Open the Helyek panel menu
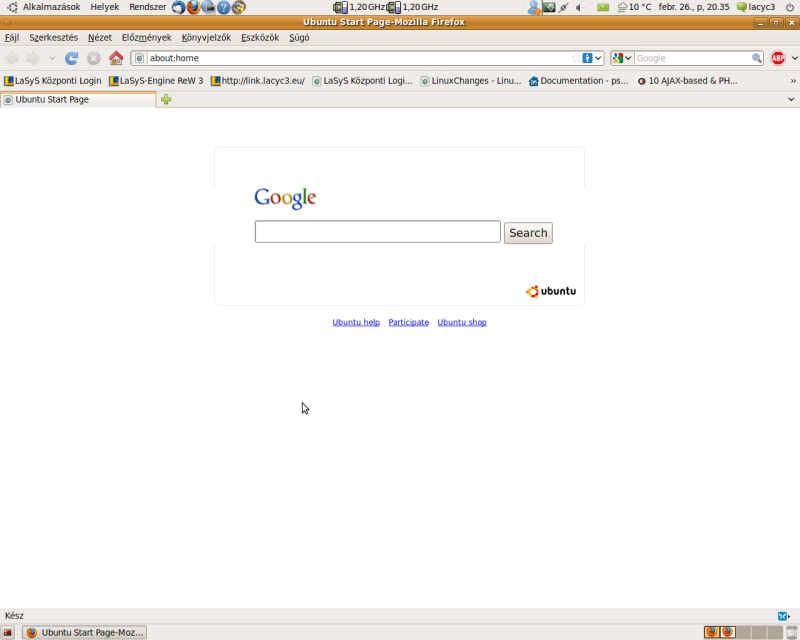 [105, 7]
